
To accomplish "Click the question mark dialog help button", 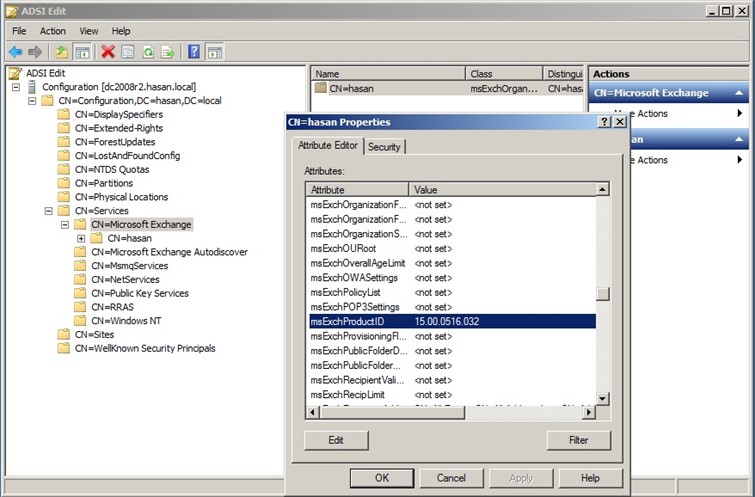I will [604, 122].
